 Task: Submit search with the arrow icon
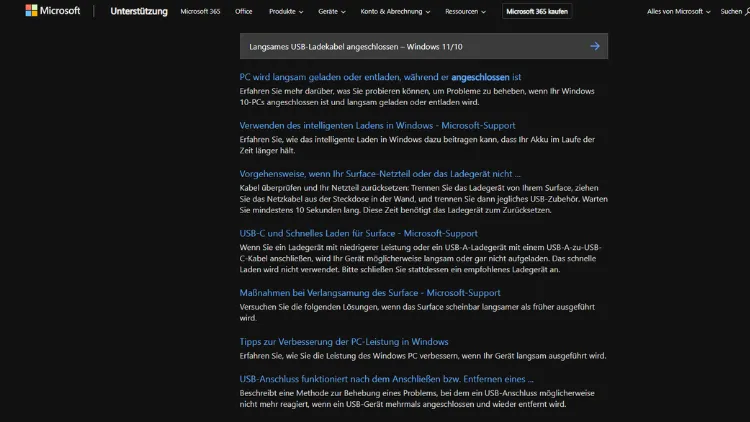click(595, 46)
